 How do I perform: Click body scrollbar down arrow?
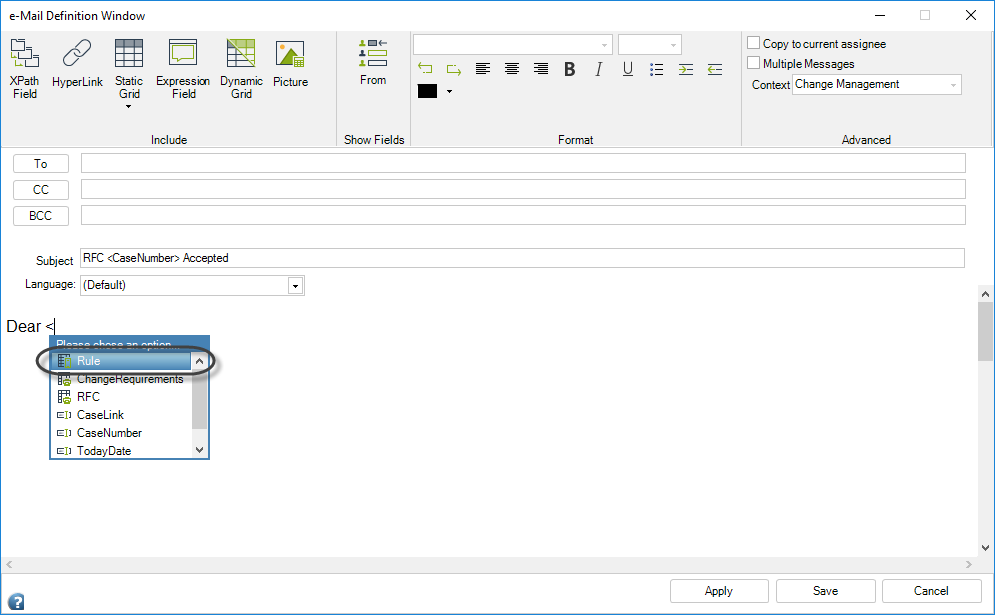coord(985,548)
